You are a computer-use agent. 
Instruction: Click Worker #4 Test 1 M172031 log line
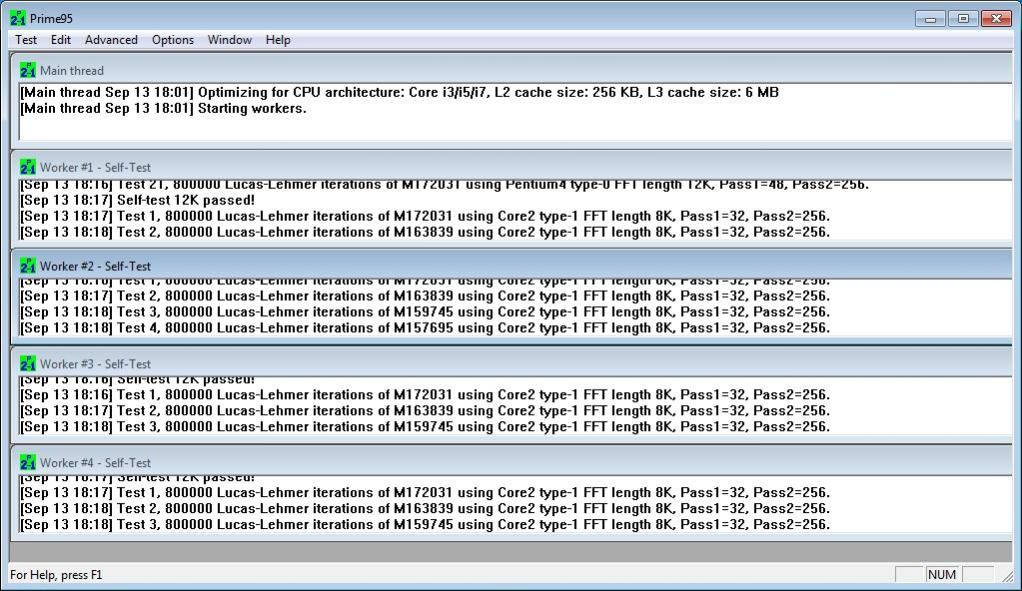[x=425, y=493]
